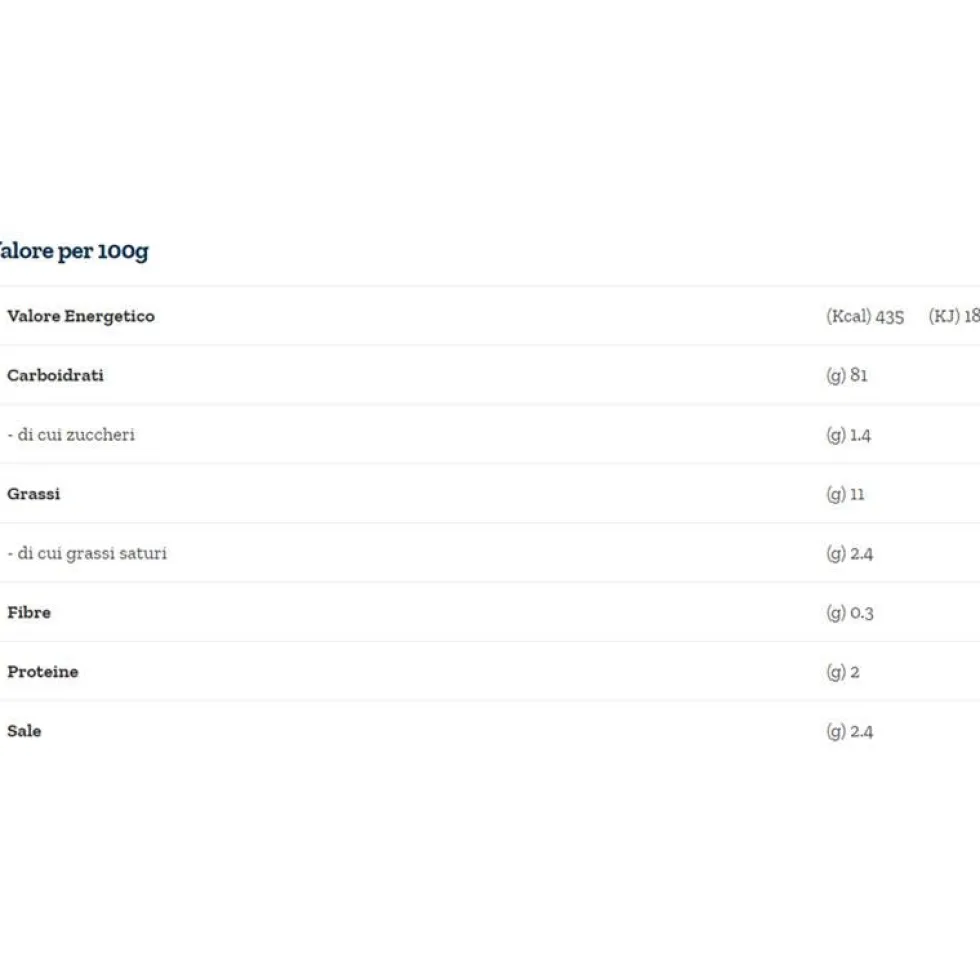
Task: Click the zuccheri value (g) 1.4
Action: [x=848, y=435]
